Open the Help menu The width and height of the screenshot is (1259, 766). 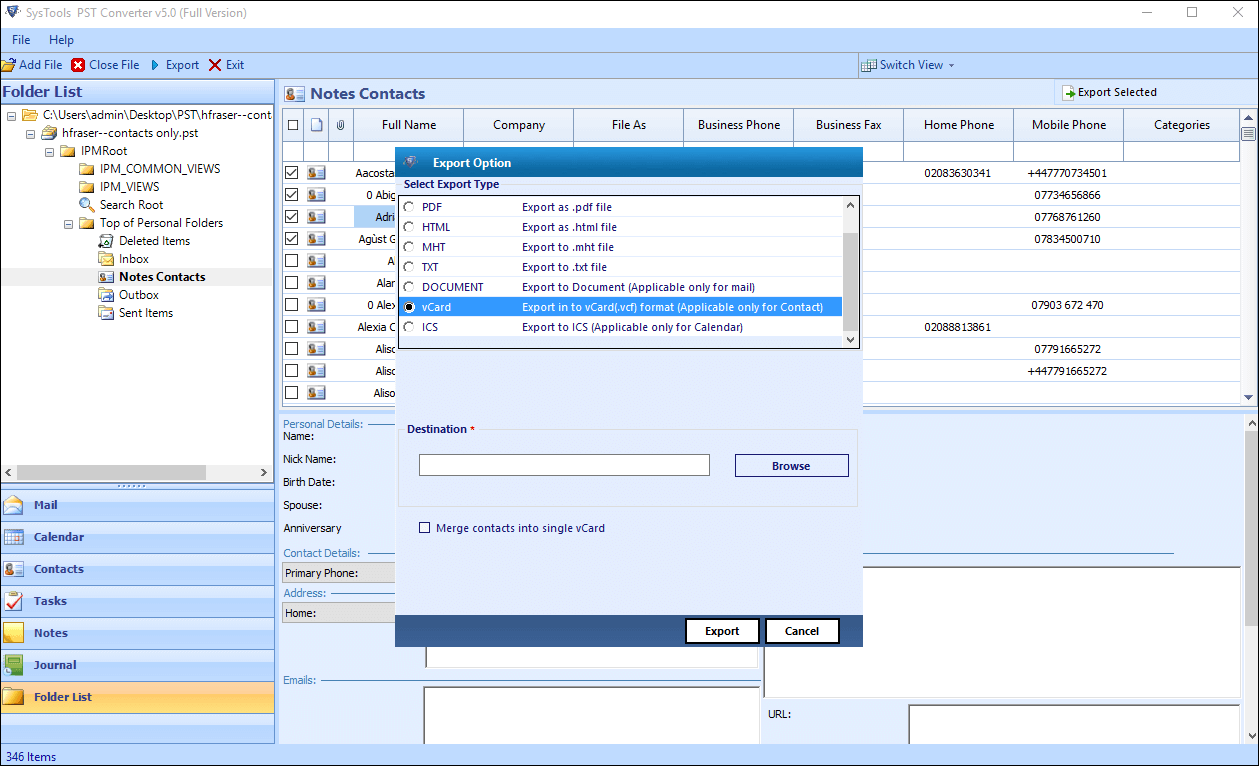[x=61, y=39]
